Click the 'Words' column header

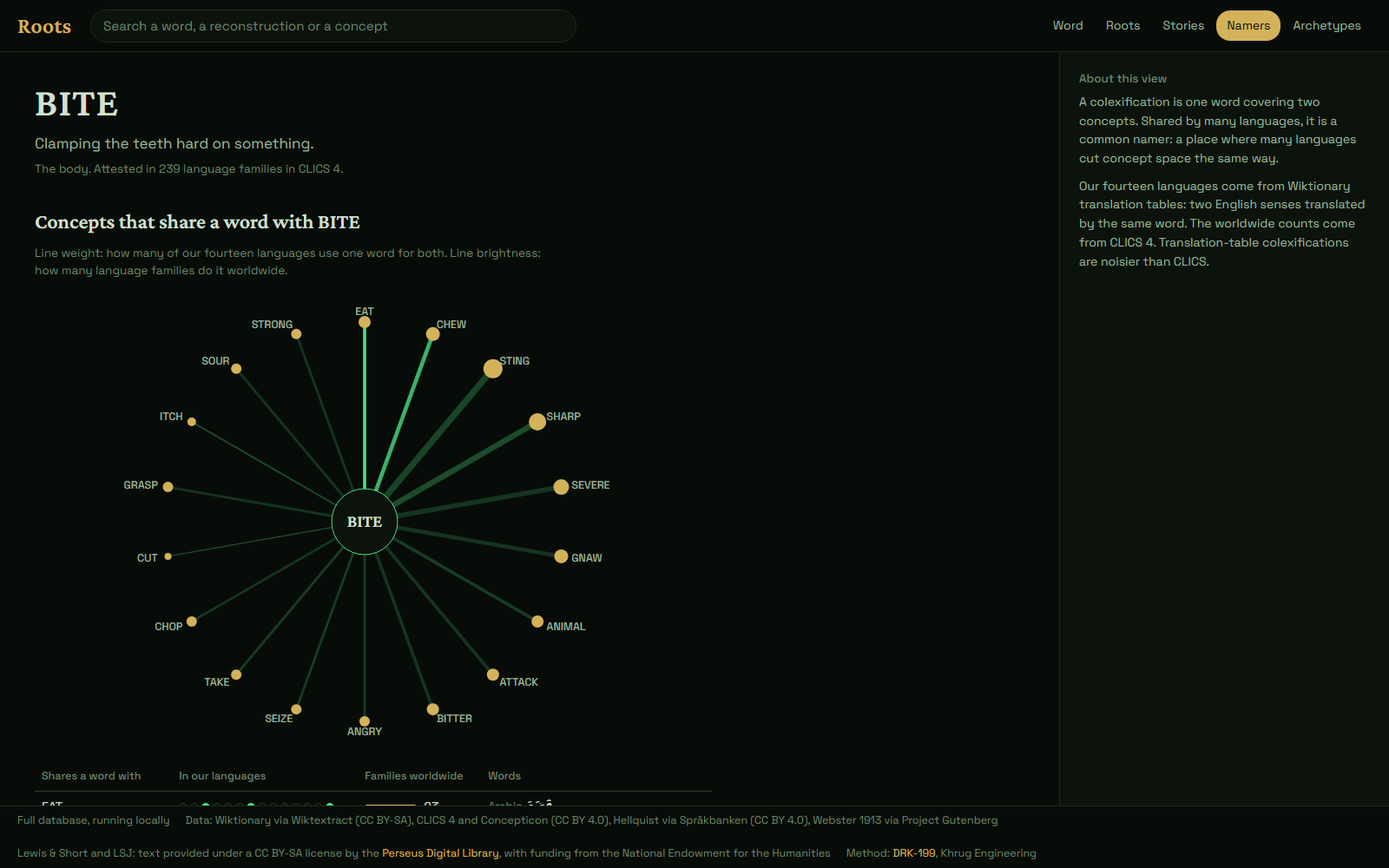tap(504, 776)
